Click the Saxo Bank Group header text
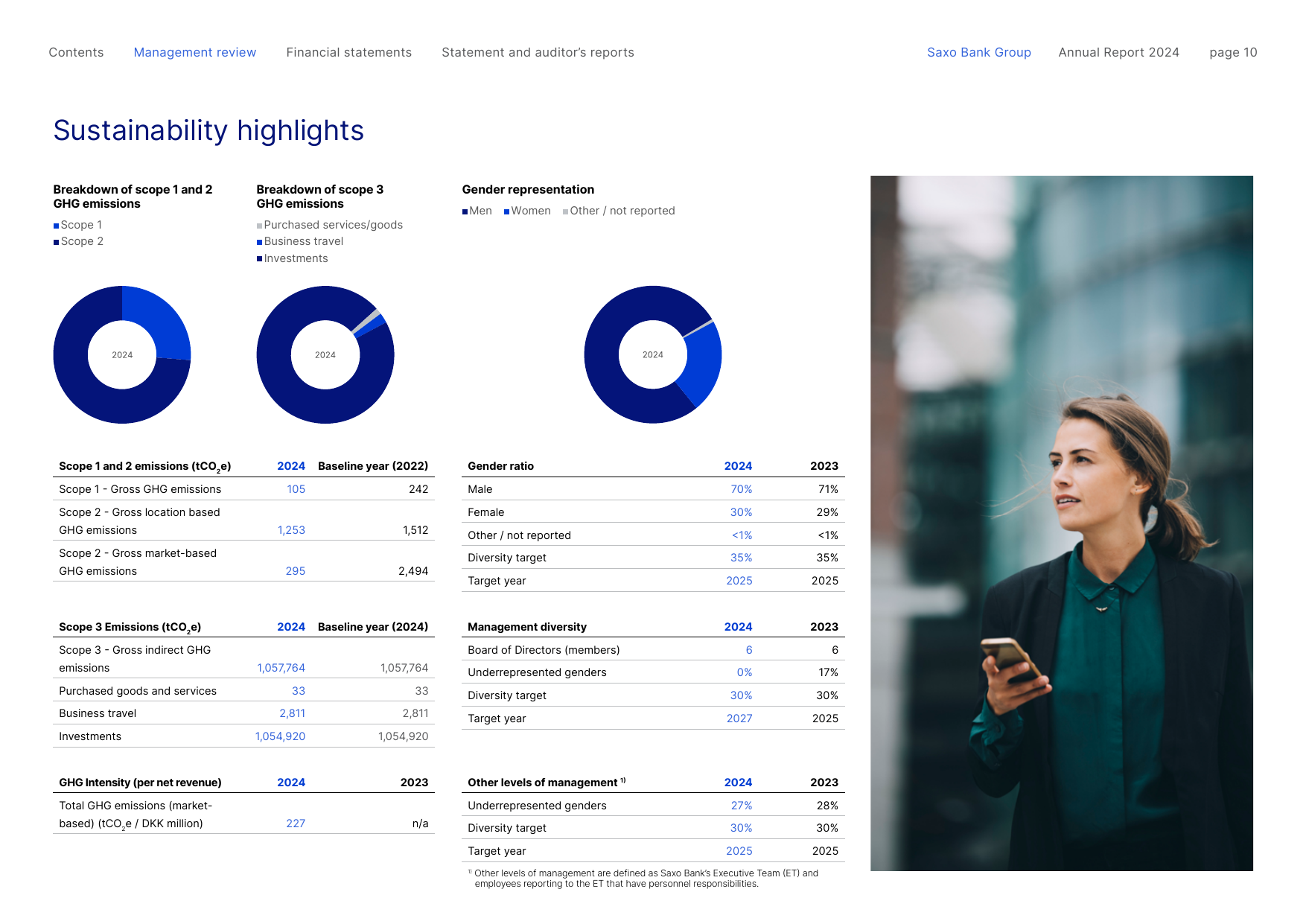The height and width of the screenshot is (924, 1306). point(979,52)
